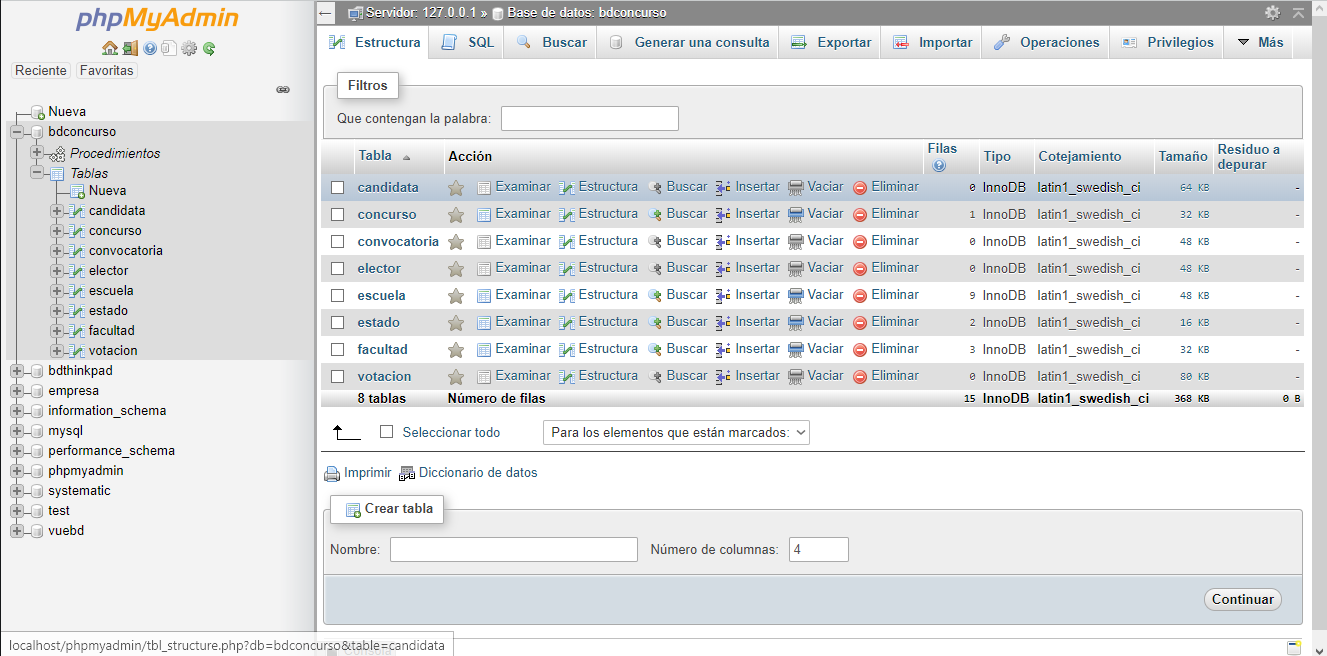Viewport: 1327px width, 656px height.
Task: Click the Imprimir printer icon
Action: (331, 472)
